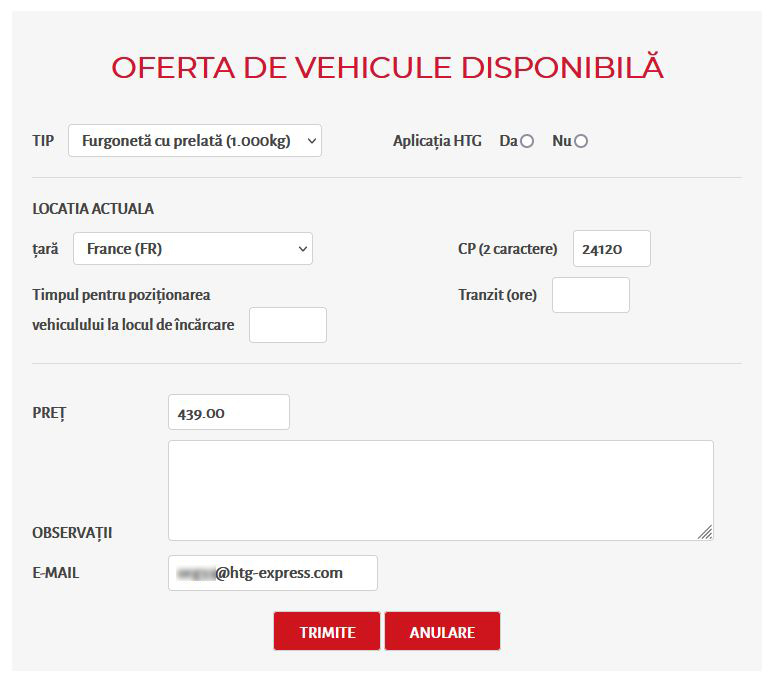The width and height of the screenshot is (775, 681).
Task: Click the chevron arrow on France (FR) select
Action: (x=303, y=249)
